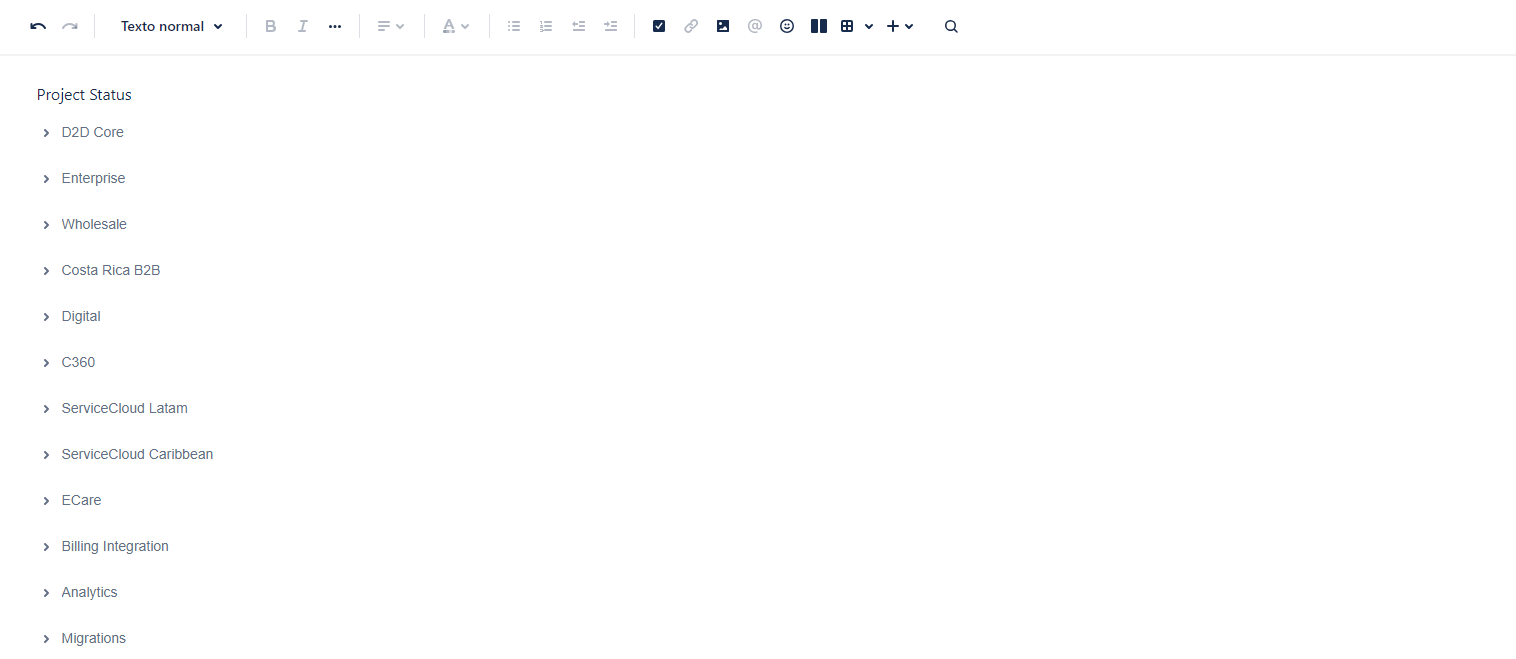This screenshot has height=659, width=1516.
Task: Expand the C360 section
Action: (x=46, y=363)
